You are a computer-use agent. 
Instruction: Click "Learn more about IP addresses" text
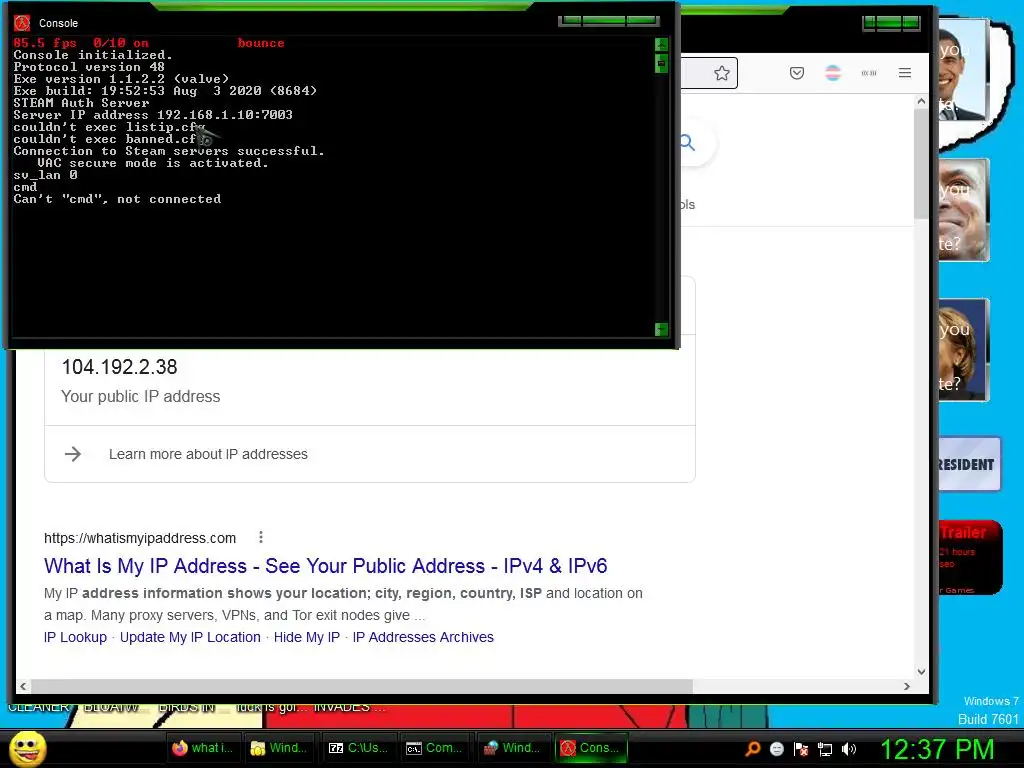tap(208, 454)
